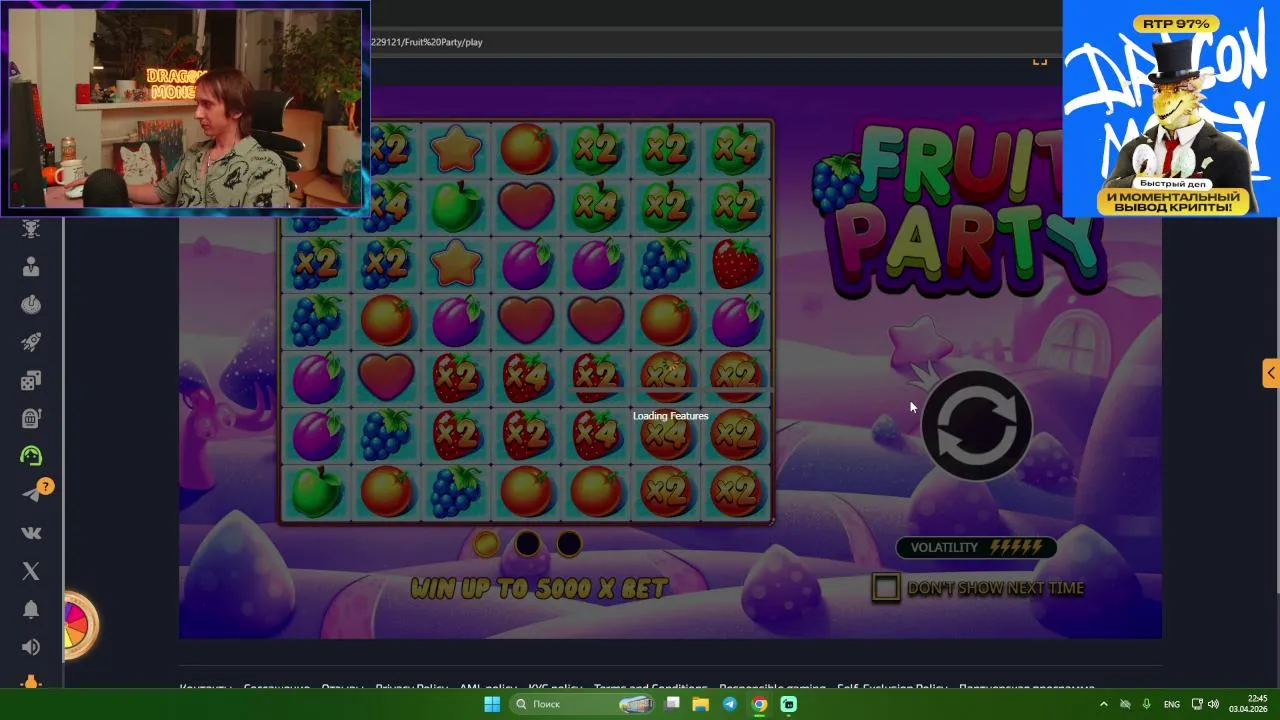The height and width of the screenshot is (720, 1280).
Task: Expand the orange side panel arrow
Action: pyautogui.click(x=1271, y=374)
